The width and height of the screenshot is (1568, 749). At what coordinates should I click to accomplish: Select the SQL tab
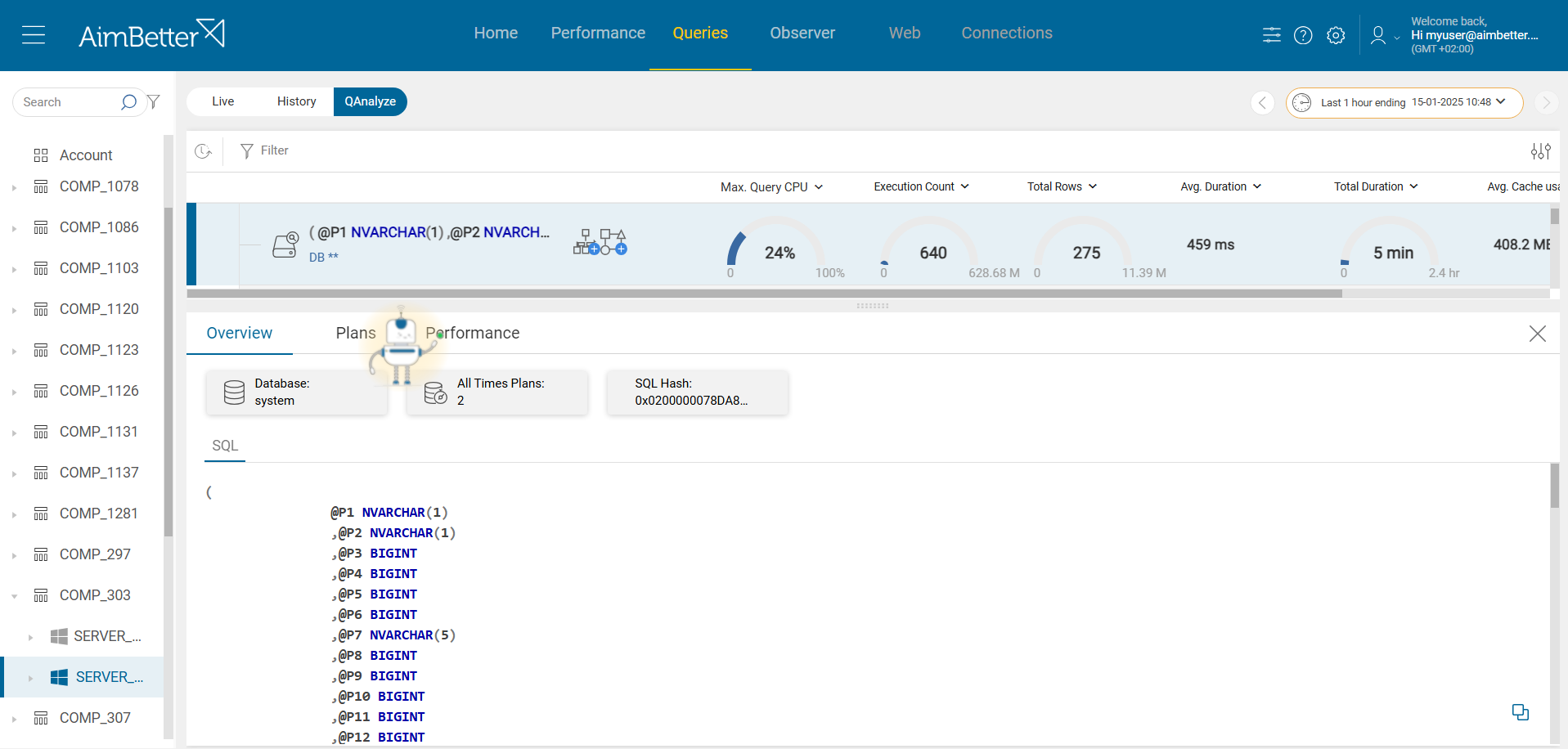225,446
